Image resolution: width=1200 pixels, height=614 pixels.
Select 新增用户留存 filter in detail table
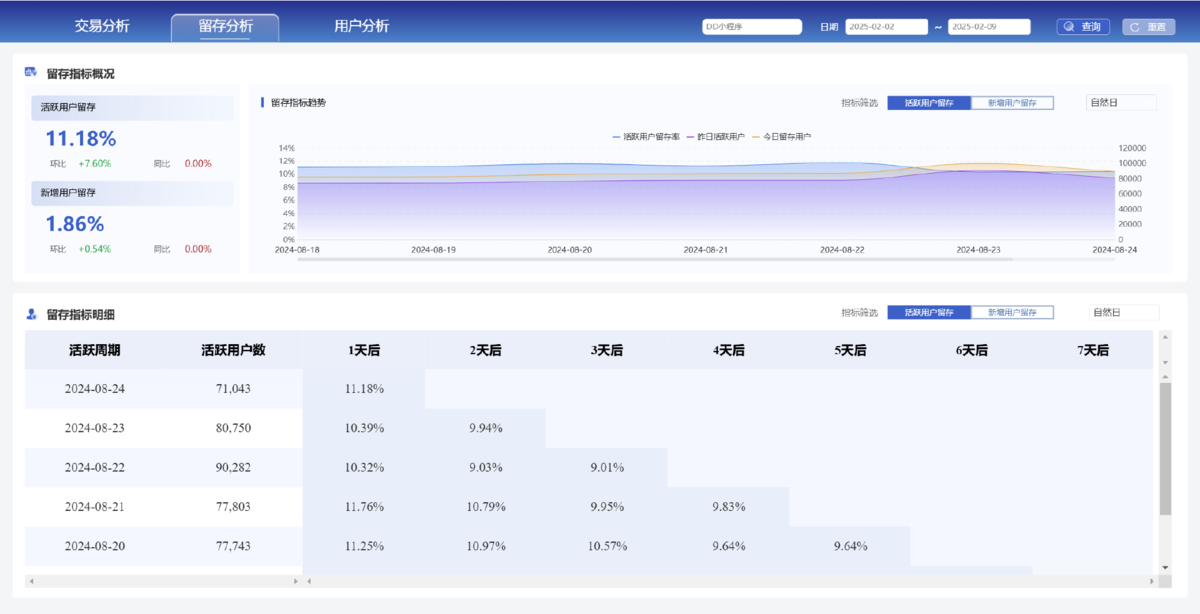[1012, 312]
